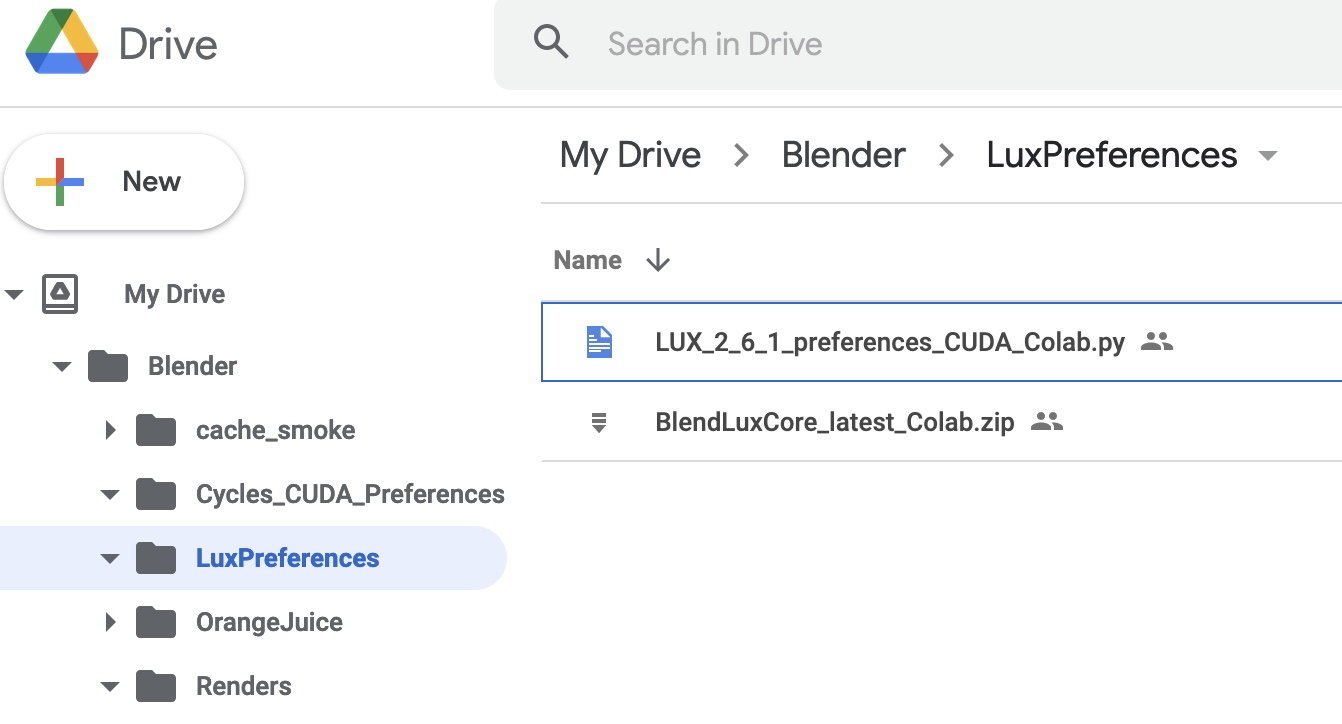1342x724 pixels.
Task: Go to My Drive in the breadcrumb
Action: [630, 155]
